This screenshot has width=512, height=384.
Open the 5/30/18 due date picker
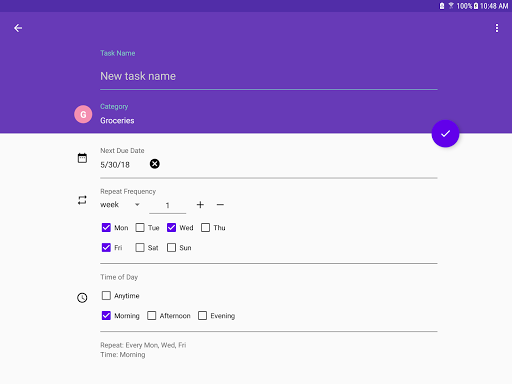(x=115, y=165)
